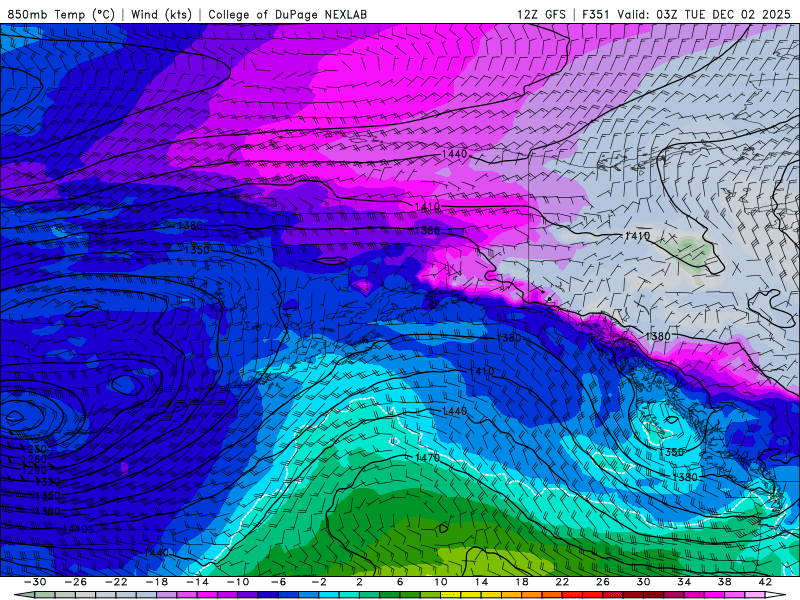Image resolution: width=800 pixels, height=600 pixels.
Task: Click the "F351" forecast hour label
Action: pos(595,14)
